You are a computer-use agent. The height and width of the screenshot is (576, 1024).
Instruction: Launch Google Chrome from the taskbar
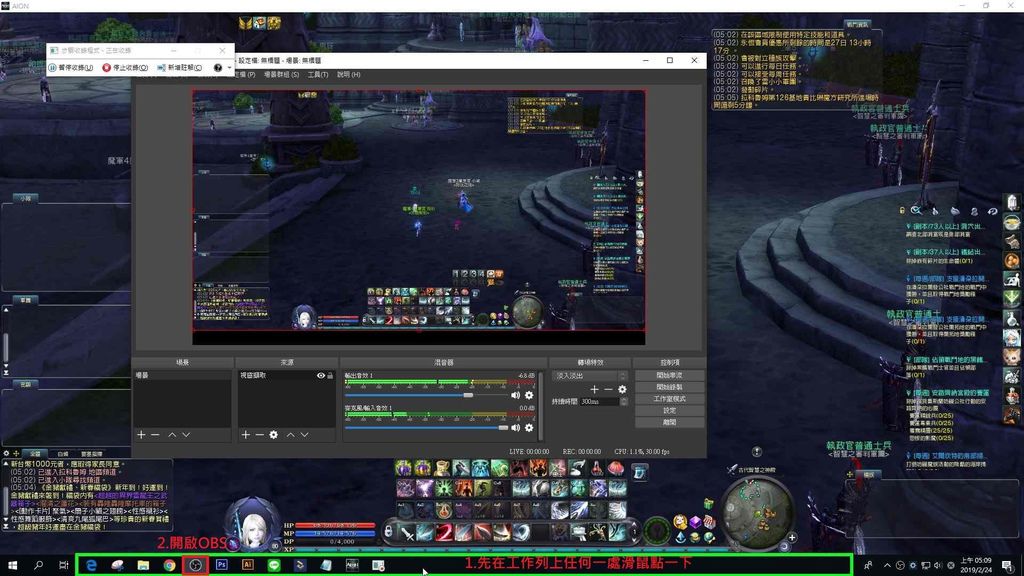click(x=169, y=565)
